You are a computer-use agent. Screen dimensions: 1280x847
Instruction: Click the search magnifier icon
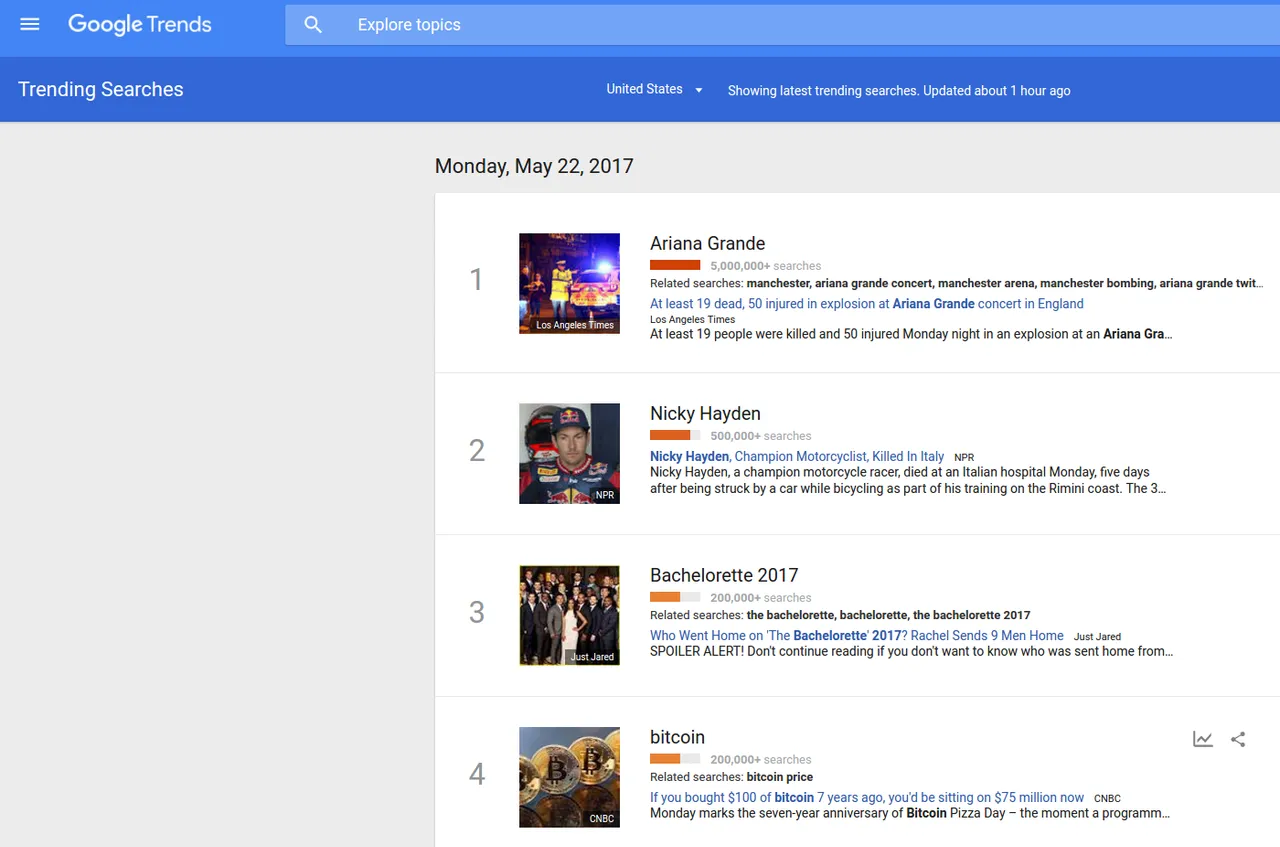[313, 25]
